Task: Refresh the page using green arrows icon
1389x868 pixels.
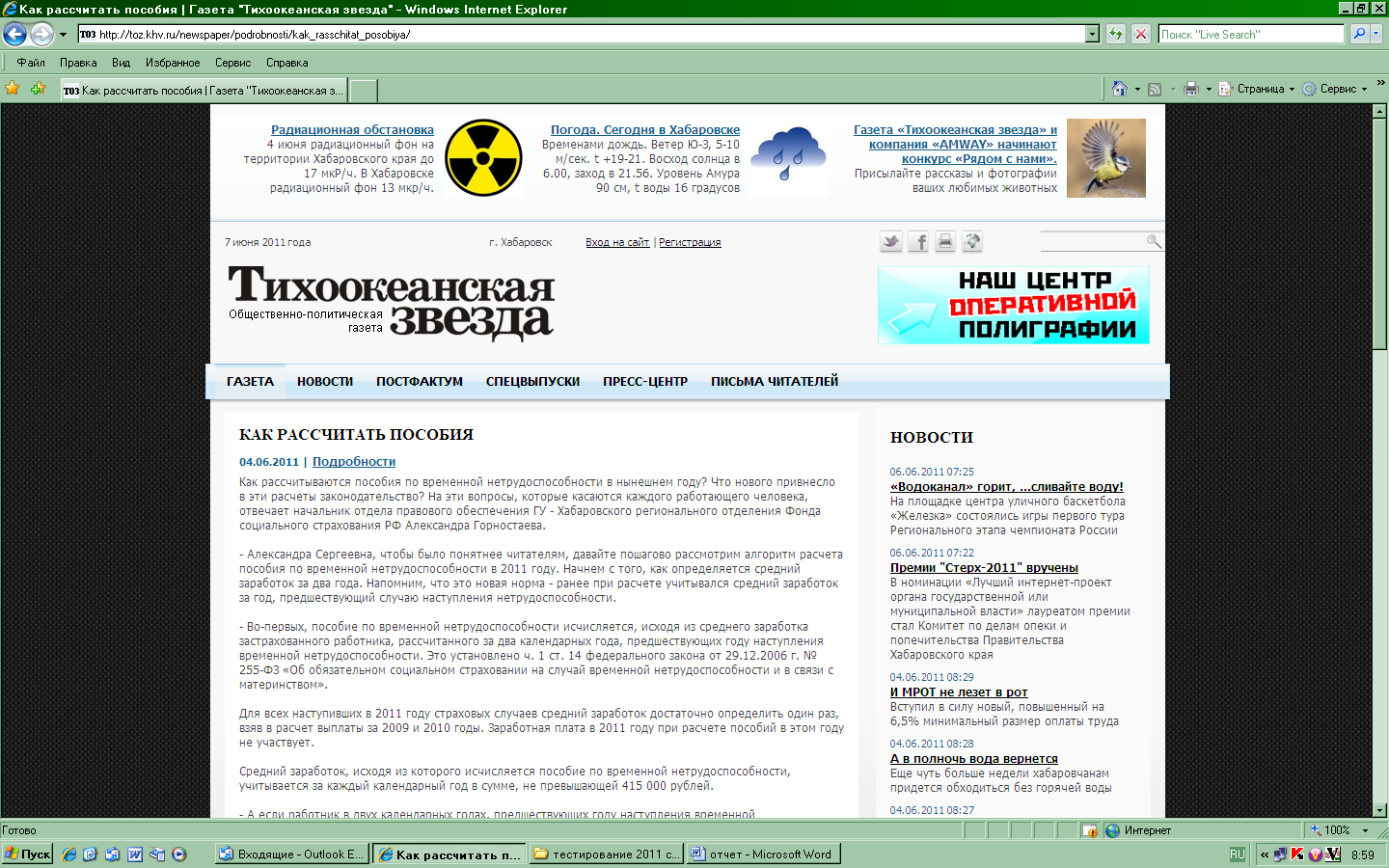Action: [1116, 35]
